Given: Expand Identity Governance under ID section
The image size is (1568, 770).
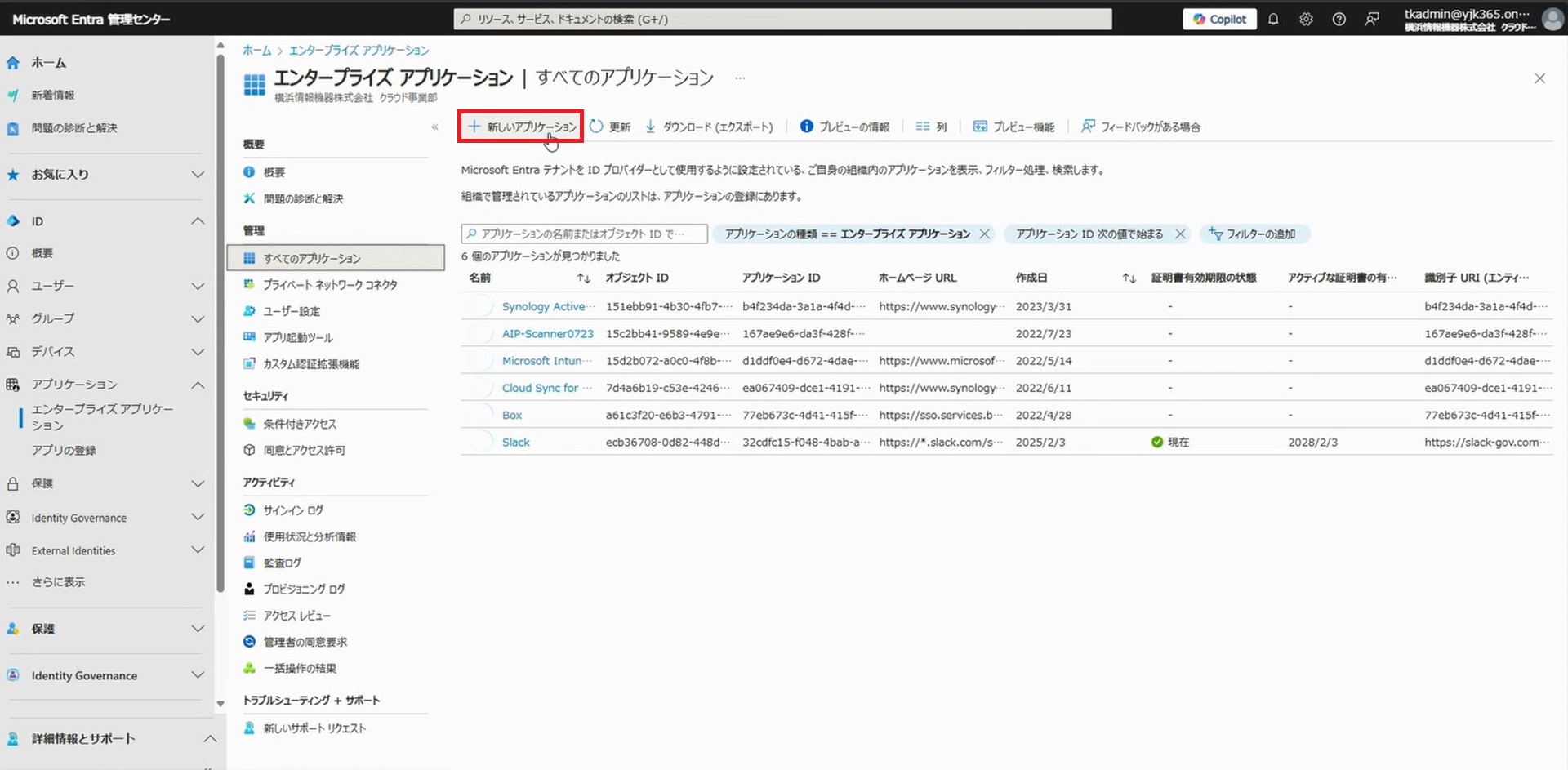Looking at the screenshot, I should coord(197,517).
